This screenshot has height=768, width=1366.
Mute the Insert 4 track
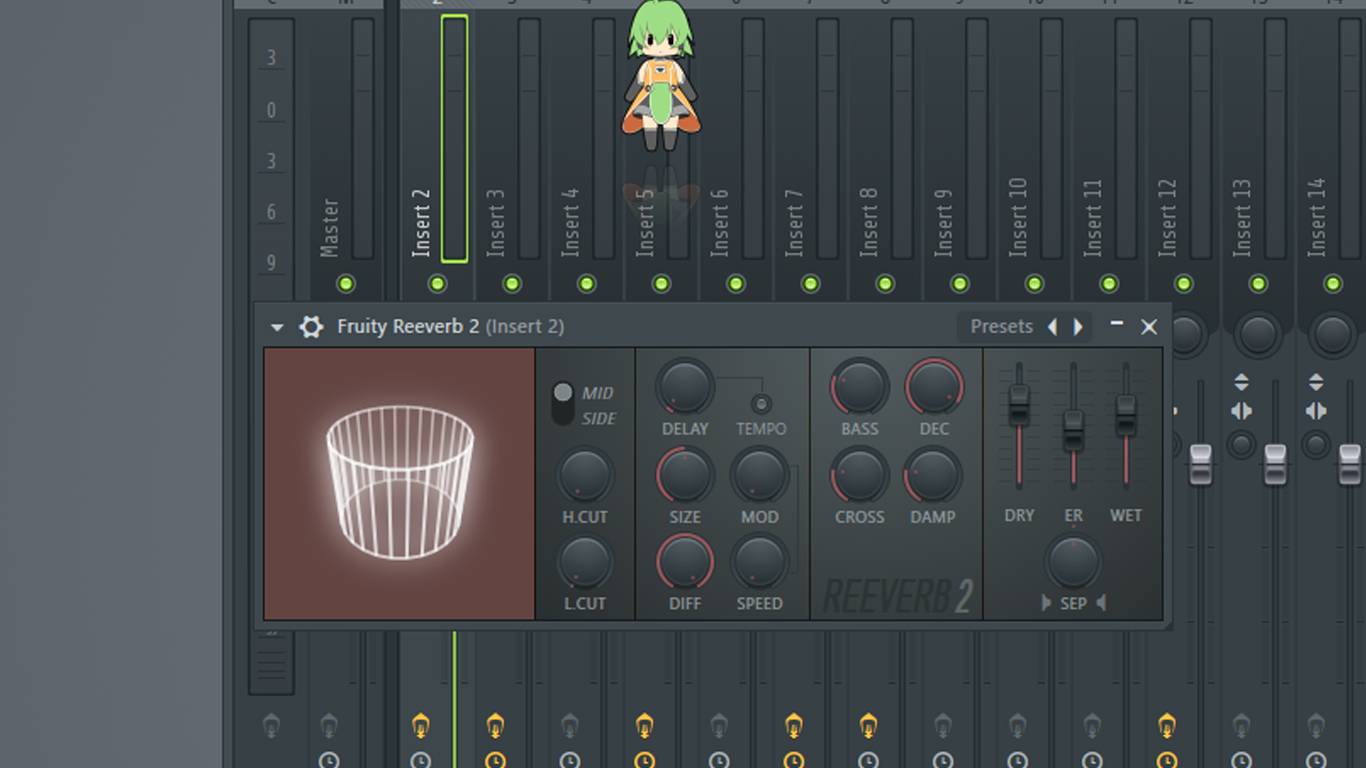586,284
